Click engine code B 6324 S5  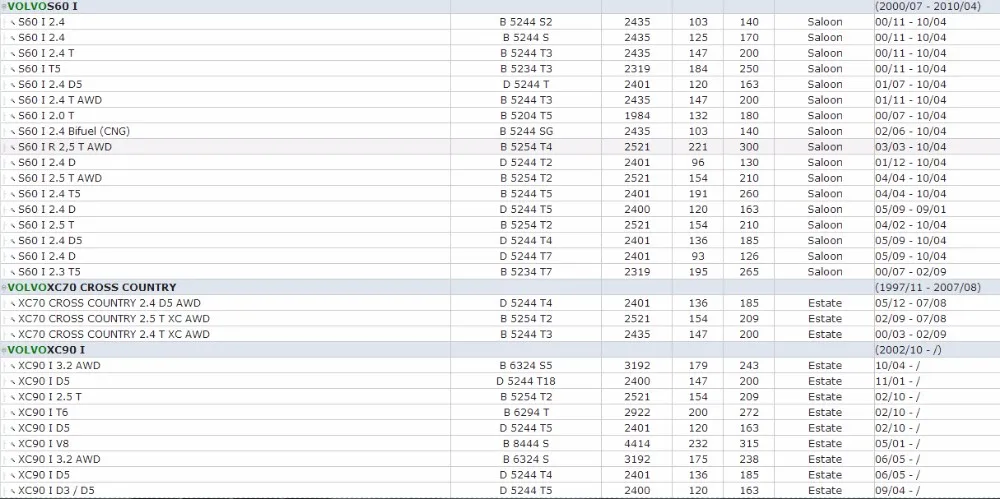(526, 366)
